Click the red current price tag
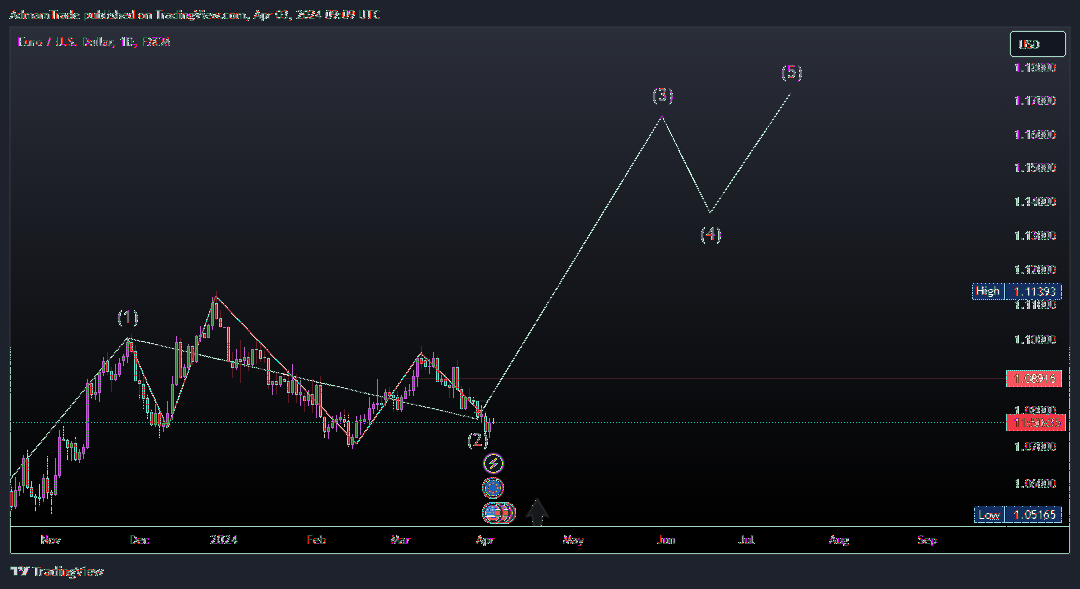The width and height of the screenshot is (1080, 589). (1035, 422)
